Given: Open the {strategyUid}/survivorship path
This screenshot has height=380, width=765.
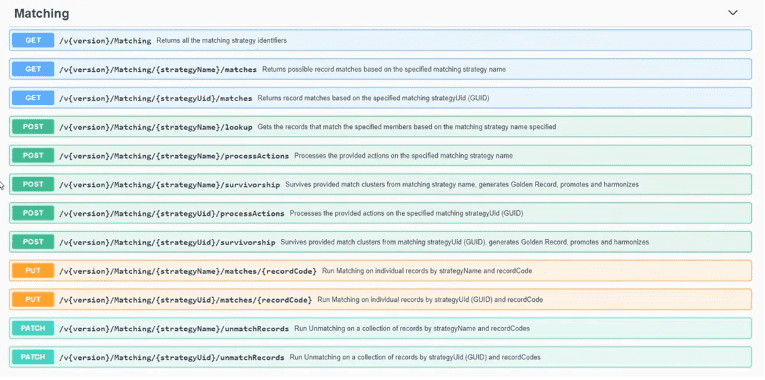Looking at the screenshot, I should click(167, 242).
